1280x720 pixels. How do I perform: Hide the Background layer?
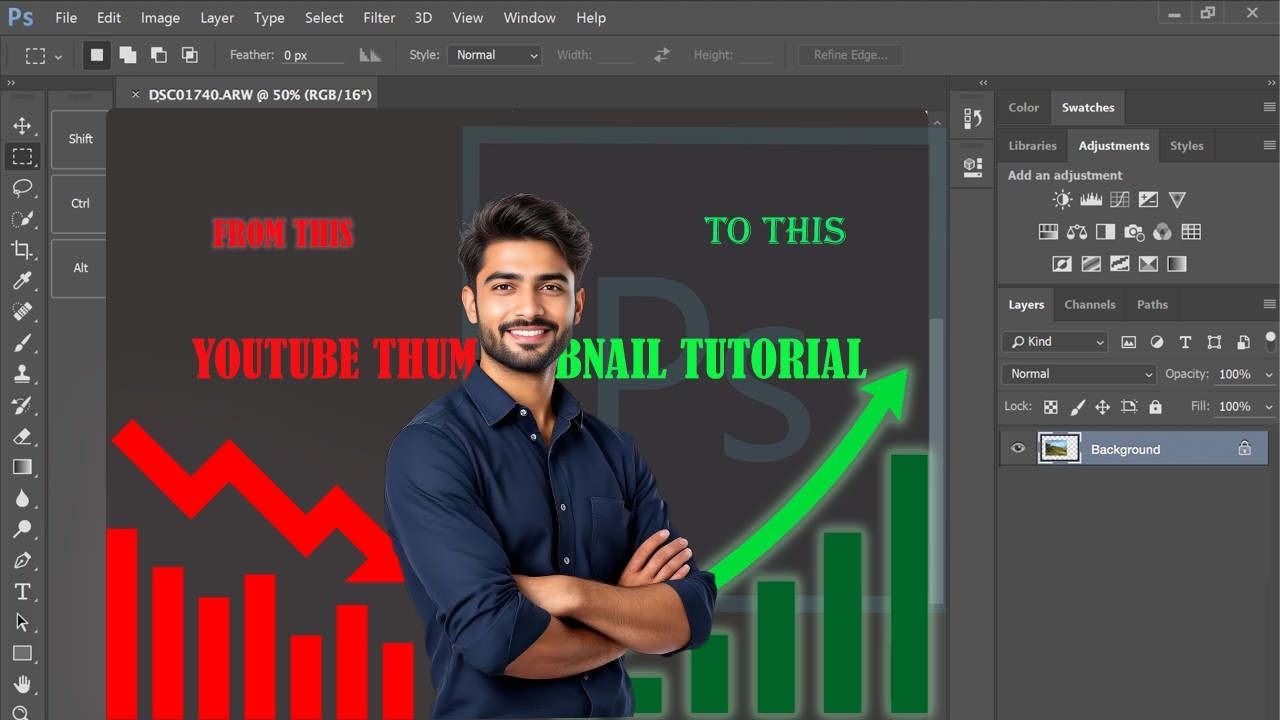point(1018,448)
